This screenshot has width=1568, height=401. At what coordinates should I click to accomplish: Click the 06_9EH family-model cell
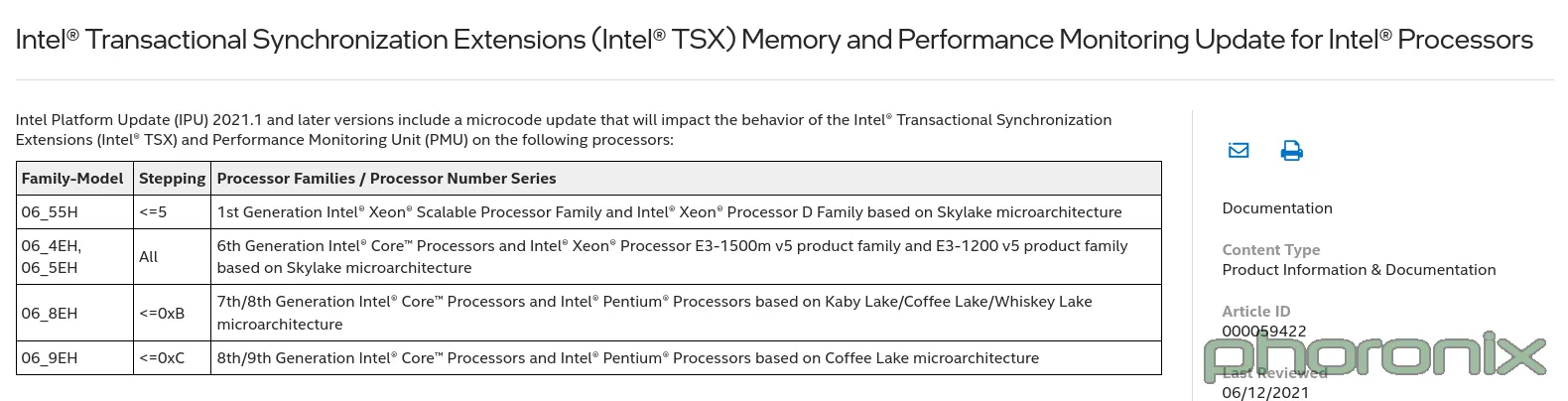coord(74,358)
